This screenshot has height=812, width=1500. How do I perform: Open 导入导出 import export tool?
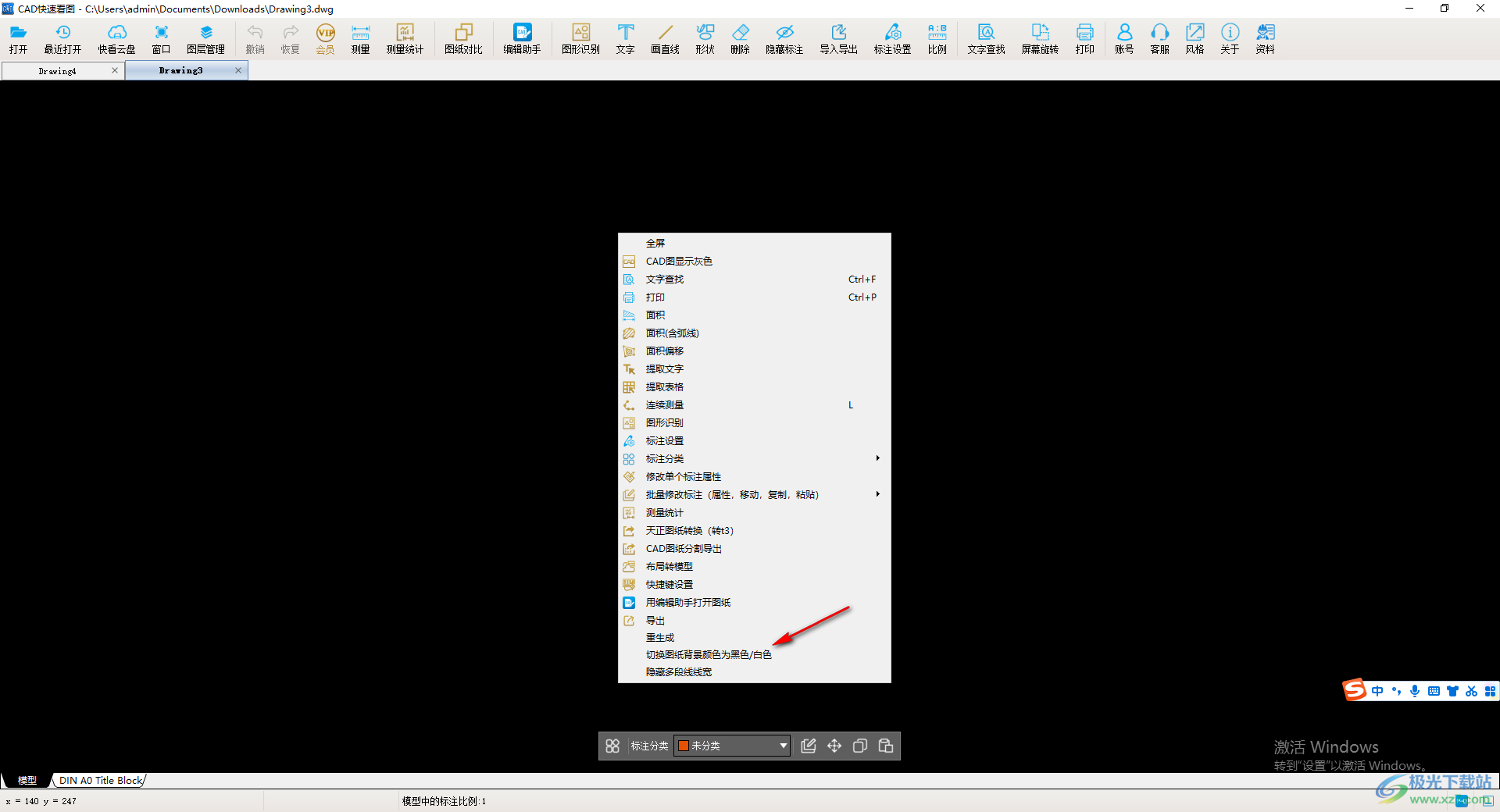(838, 38)
